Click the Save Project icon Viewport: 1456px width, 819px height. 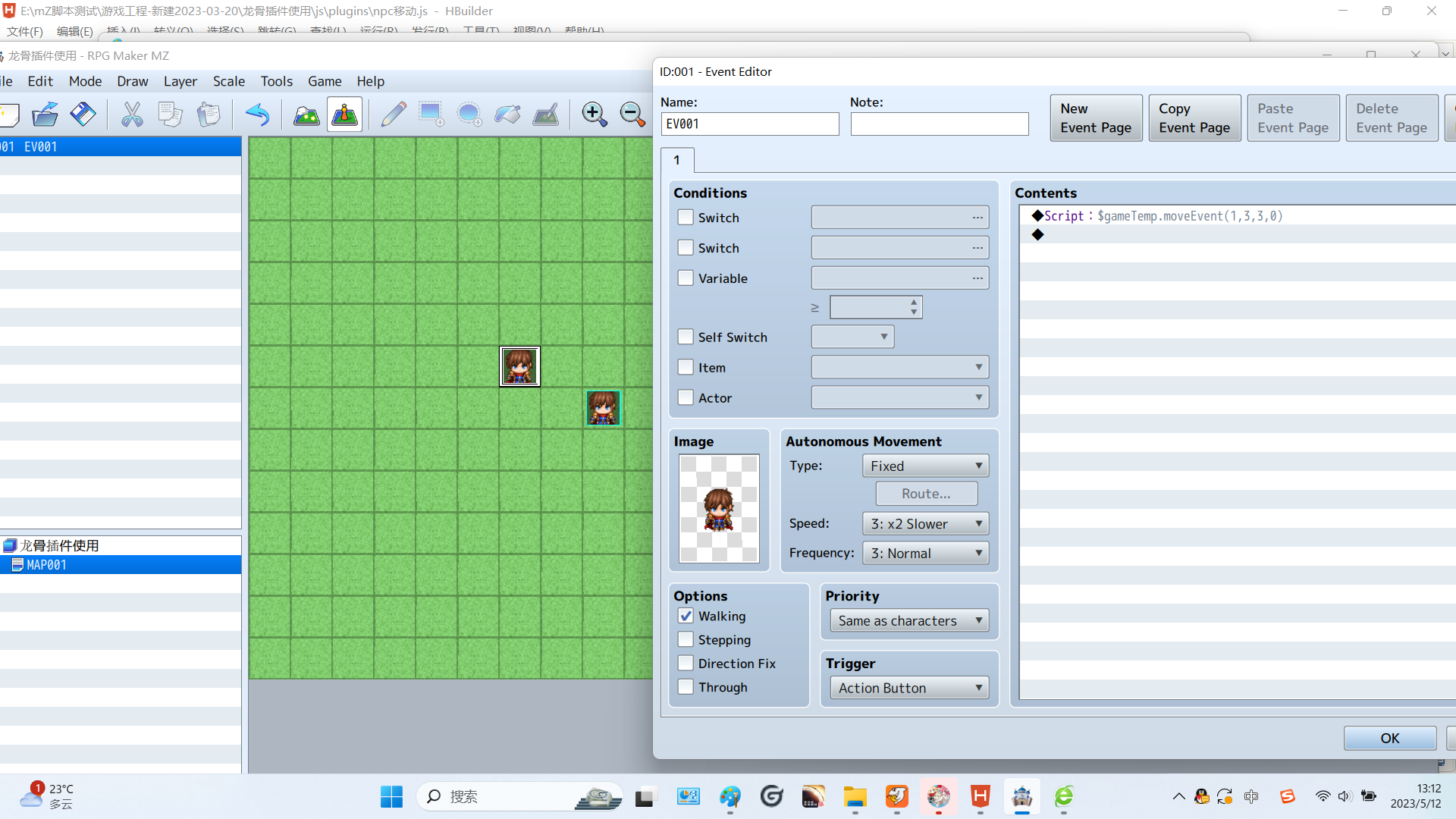click(83, 115)
